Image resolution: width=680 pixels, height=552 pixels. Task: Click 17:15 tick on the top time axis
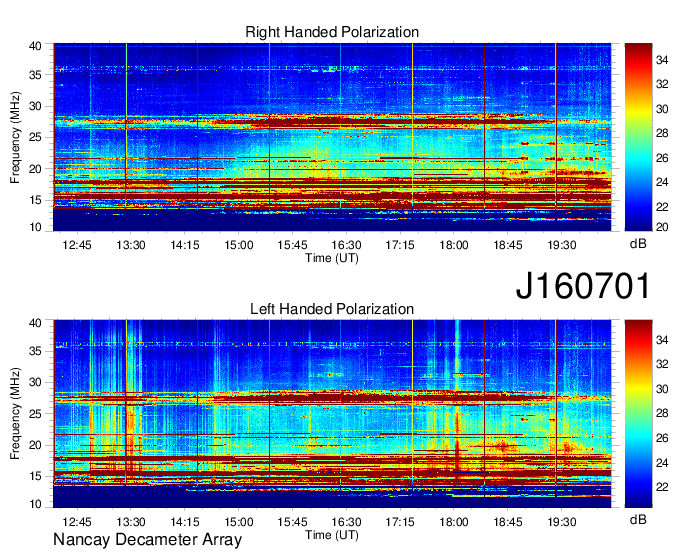point(400,245)
